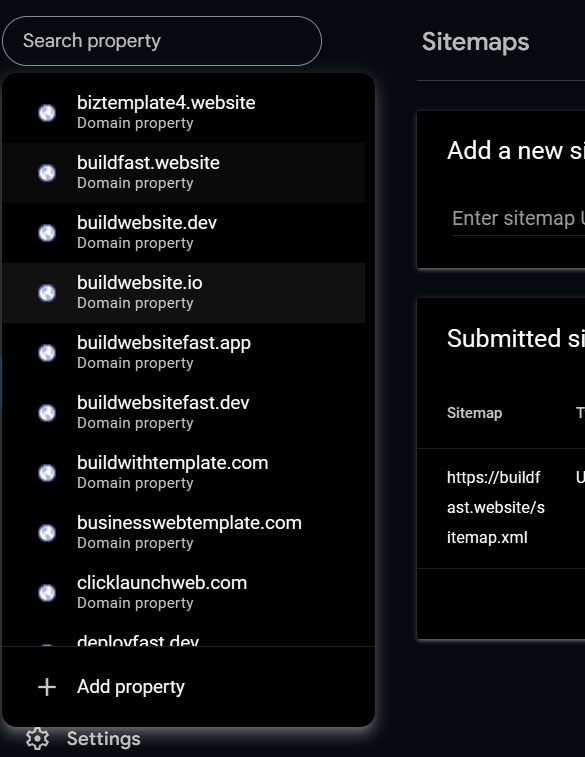The height and width of the screenshot is (757, 585).
Task: Click the Sitemap column header
Action: click(x=474, y=413)
